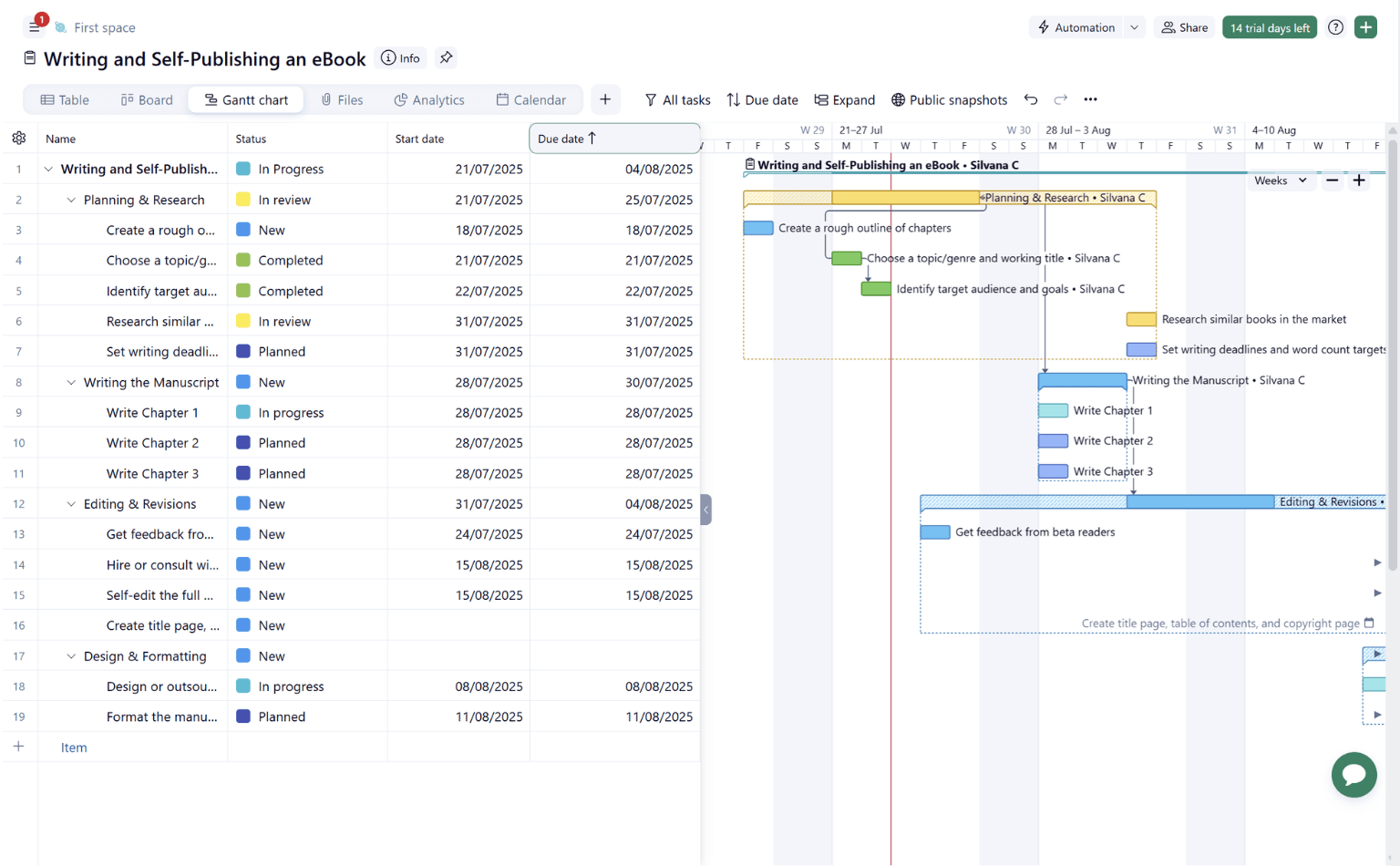Open the workspace sidebar via the hamburger icon

click(x=34, y=26)
